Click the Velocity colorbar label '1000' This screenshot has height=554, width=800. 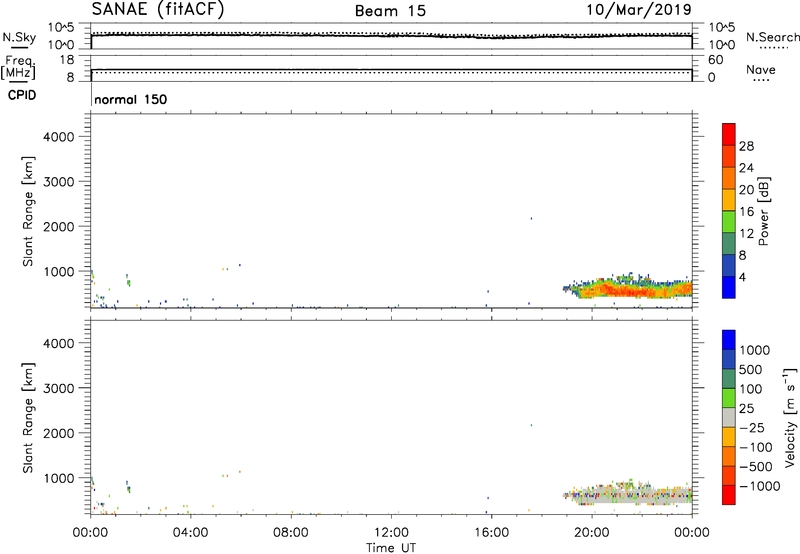coord(754,350)
